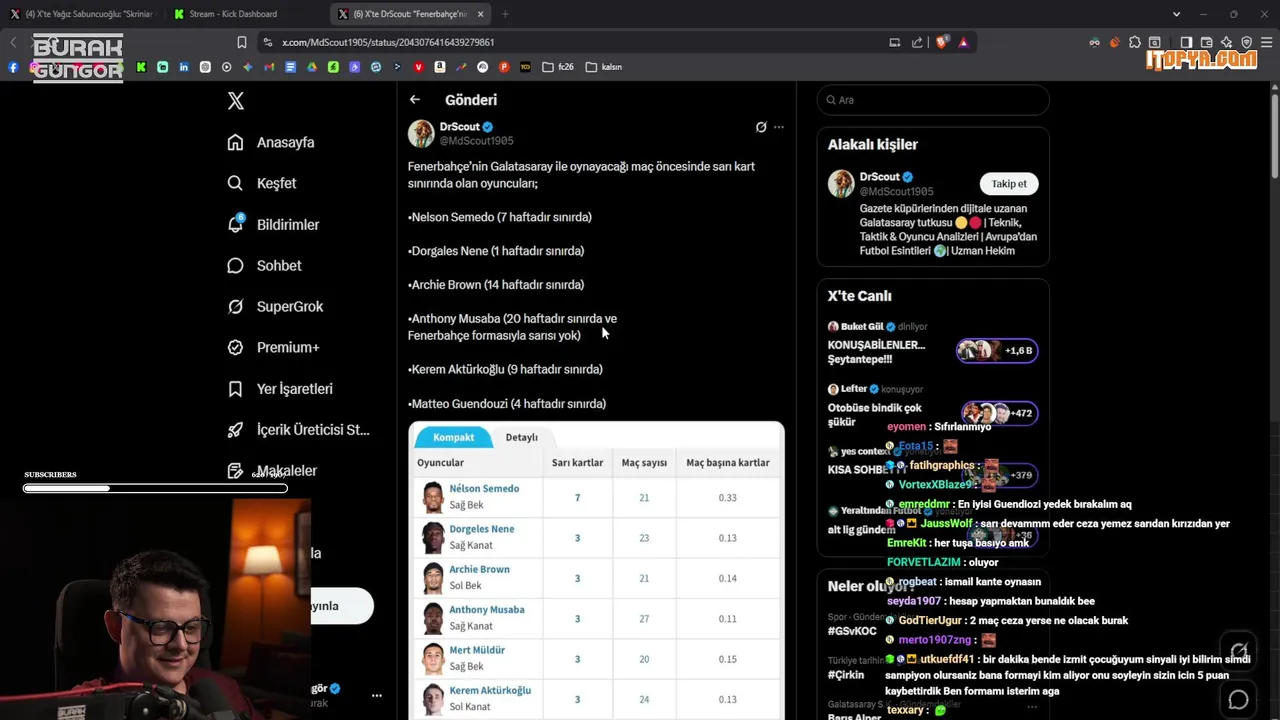Open a new browser tab
Screen dimensions: 1280x720
click(x=505, y=14)
